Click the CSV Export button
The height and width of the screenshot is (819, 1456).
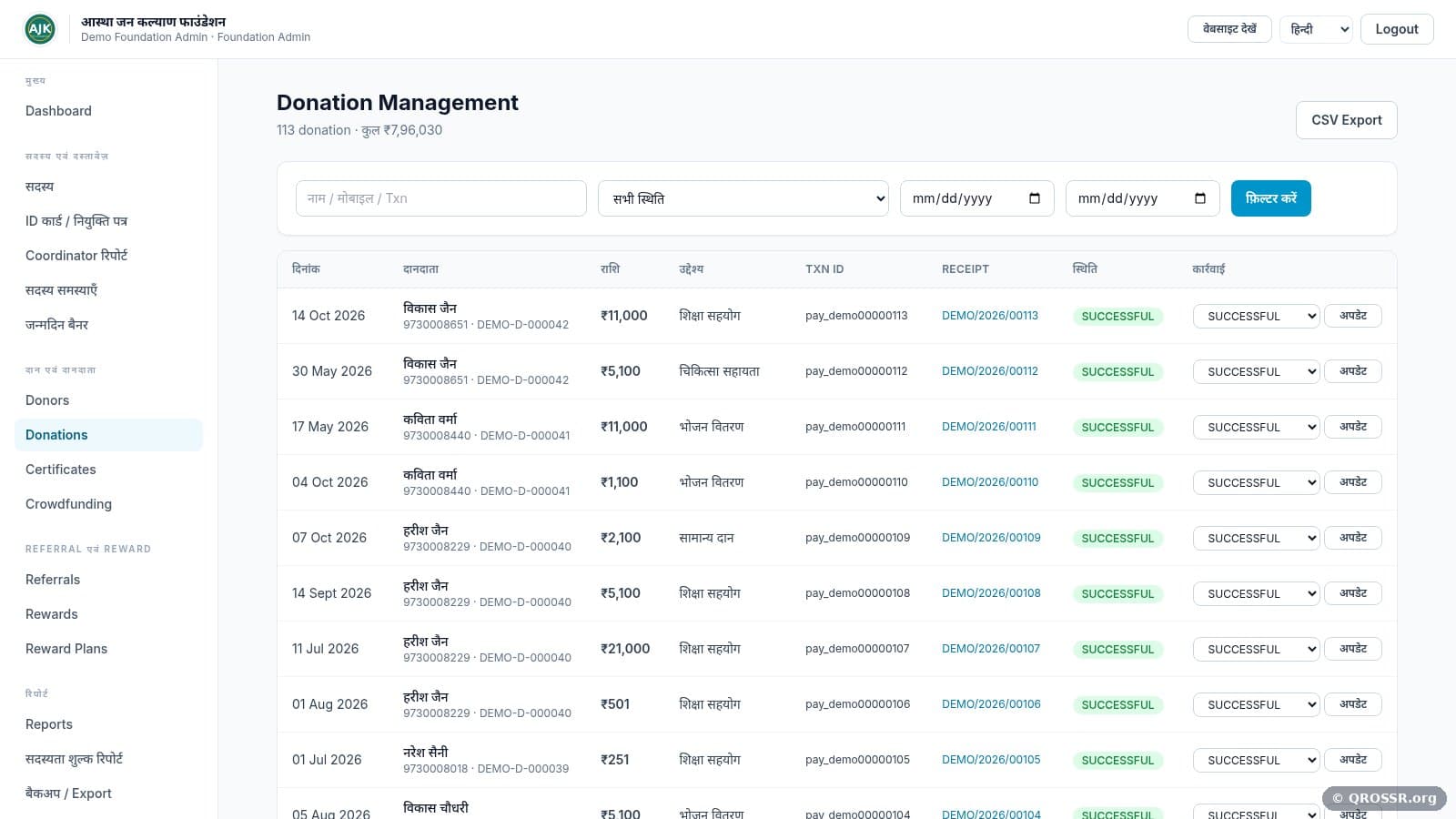pyautogui.click(x=1346, y=120)
